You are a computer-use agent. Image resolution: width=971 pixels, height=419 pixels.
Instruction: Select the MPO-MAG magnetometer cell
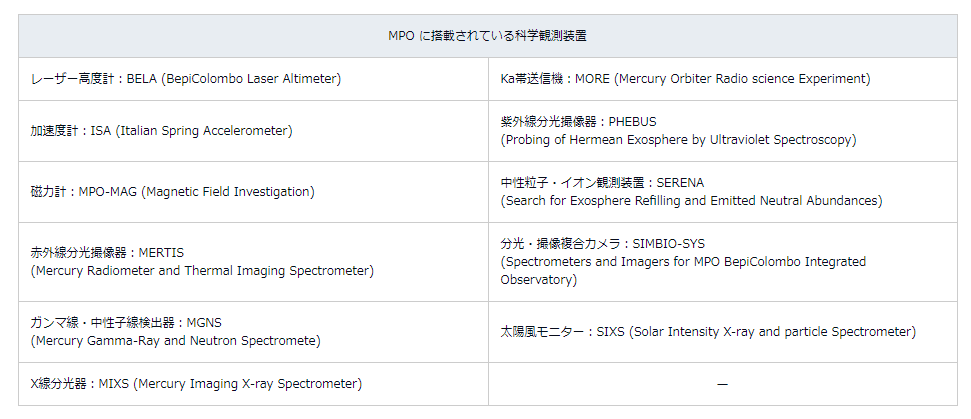[172, 191]
